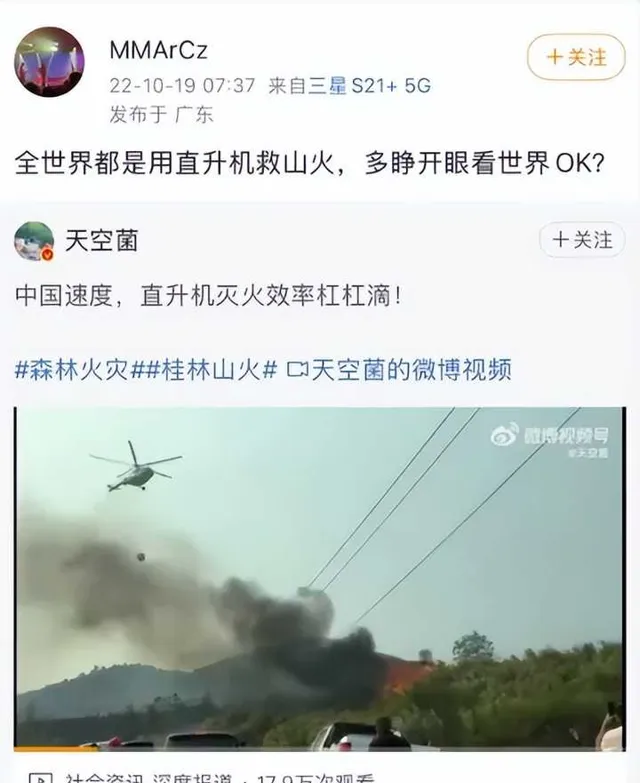Follow MMArCz with the +关注 button
Screen dimensions: 640x783
tap(576, 57)
